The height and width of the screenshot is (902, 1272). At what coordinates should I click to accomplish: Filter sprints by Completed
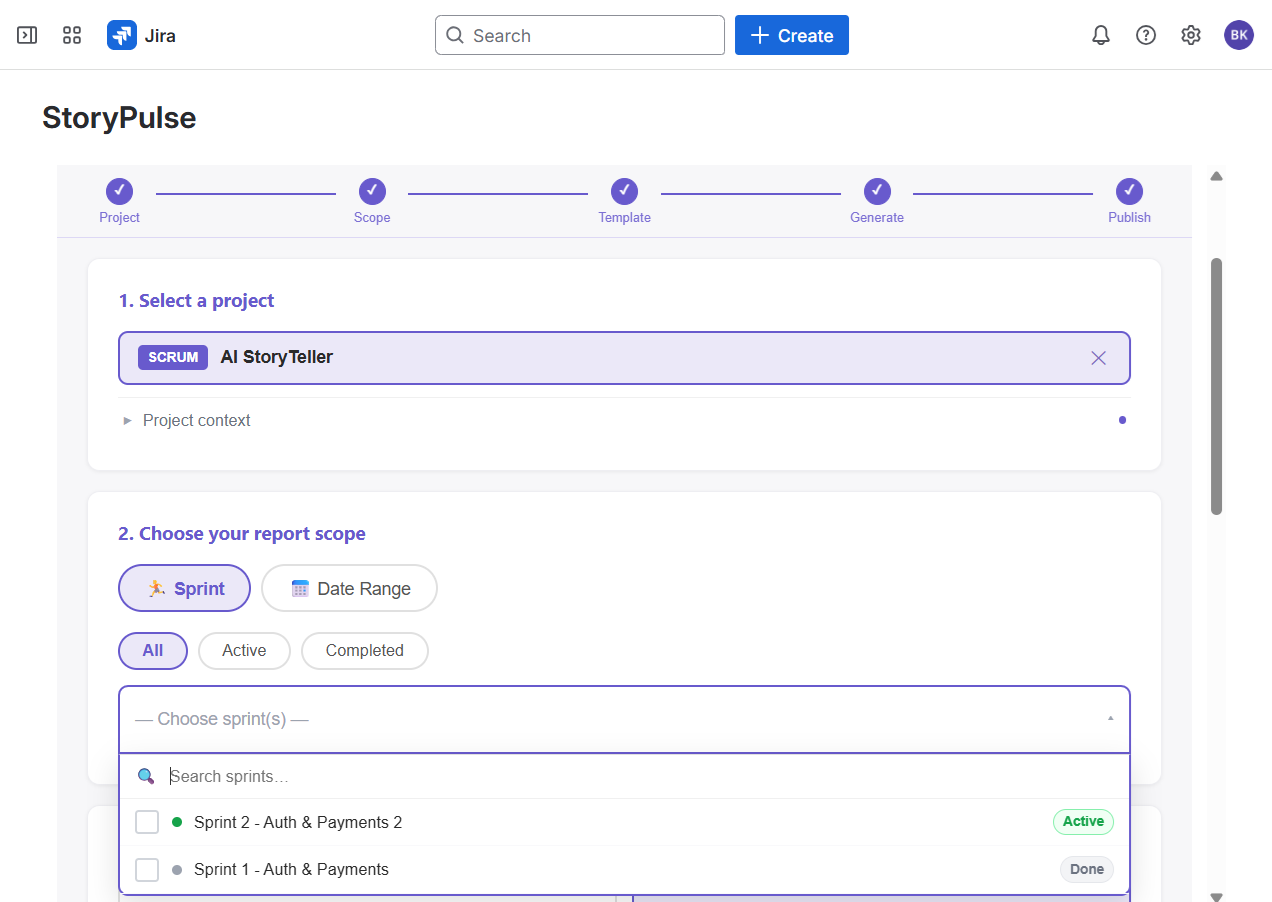pyautogui.click(x=364, y=650)
